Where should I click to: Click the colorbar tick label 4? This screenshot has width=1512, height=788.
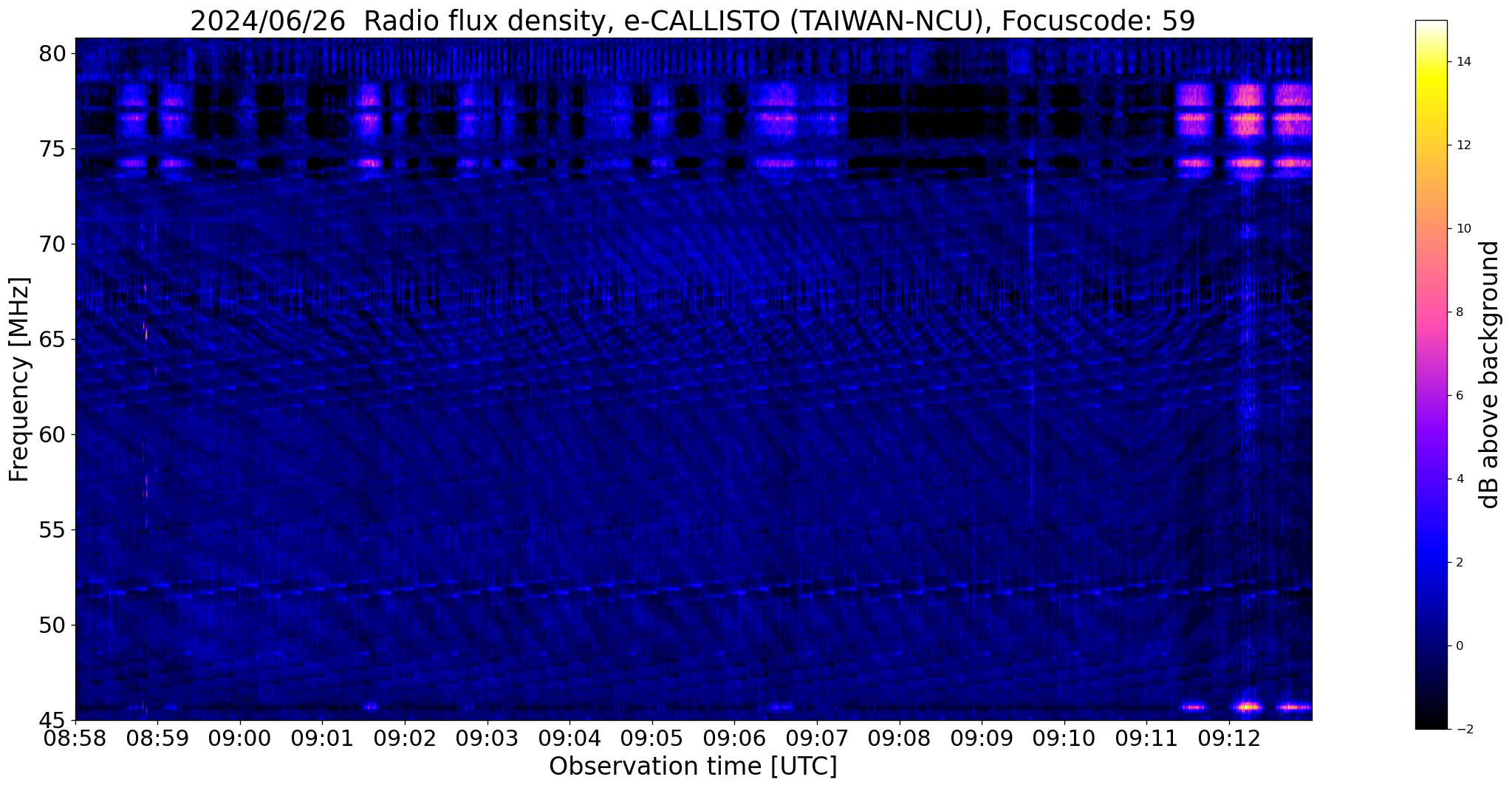[1458, 479]
